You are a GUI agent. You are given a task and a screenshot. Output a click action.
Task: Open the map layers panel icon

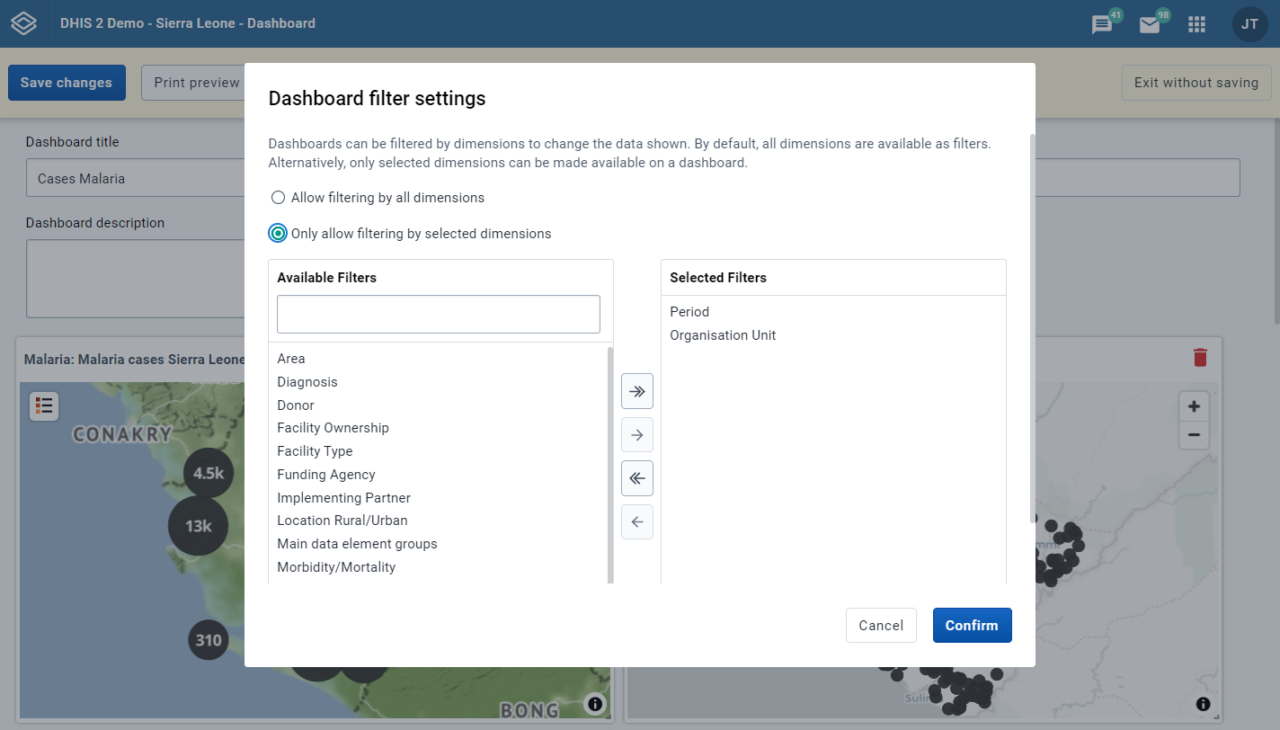pyautogui.click(x=43, y=406)
